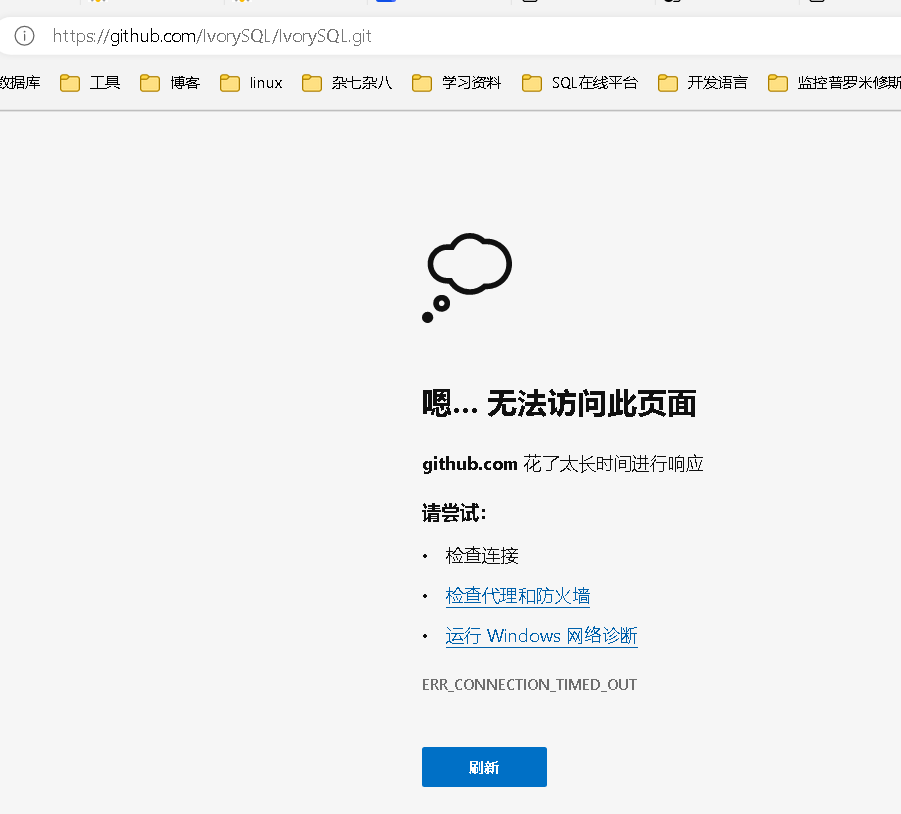901x814 pixels.
Task: Click the blue 刷新 button
Action: [484, 767]
